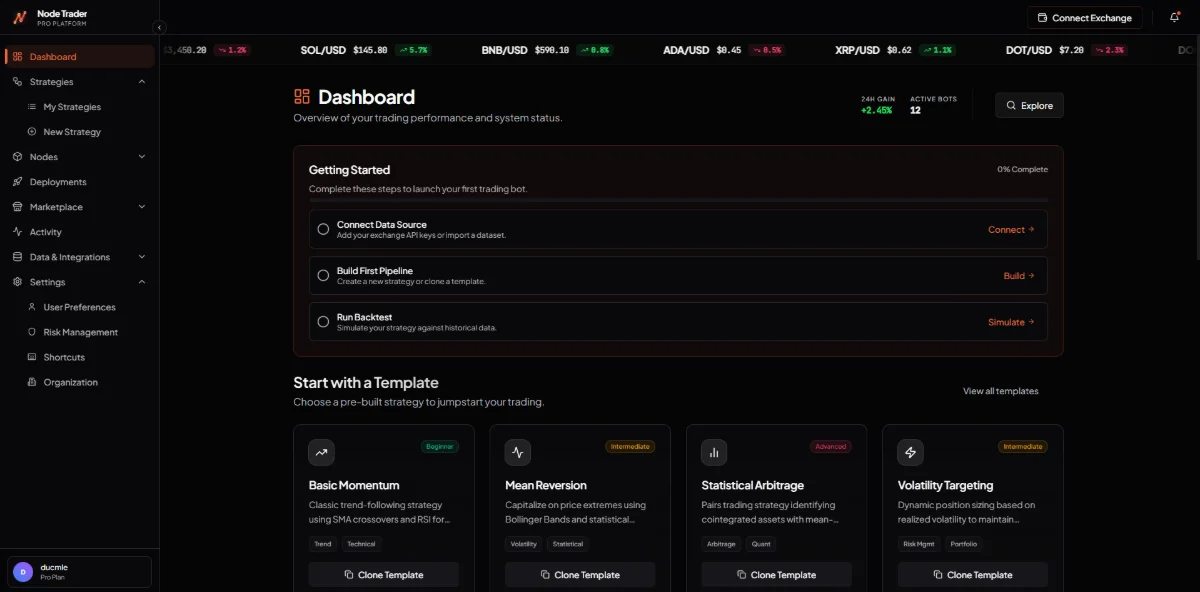Click the Volatility Targeting lightning icon
Viewport: 1200px width, 592px height.
tap(910, 452)
